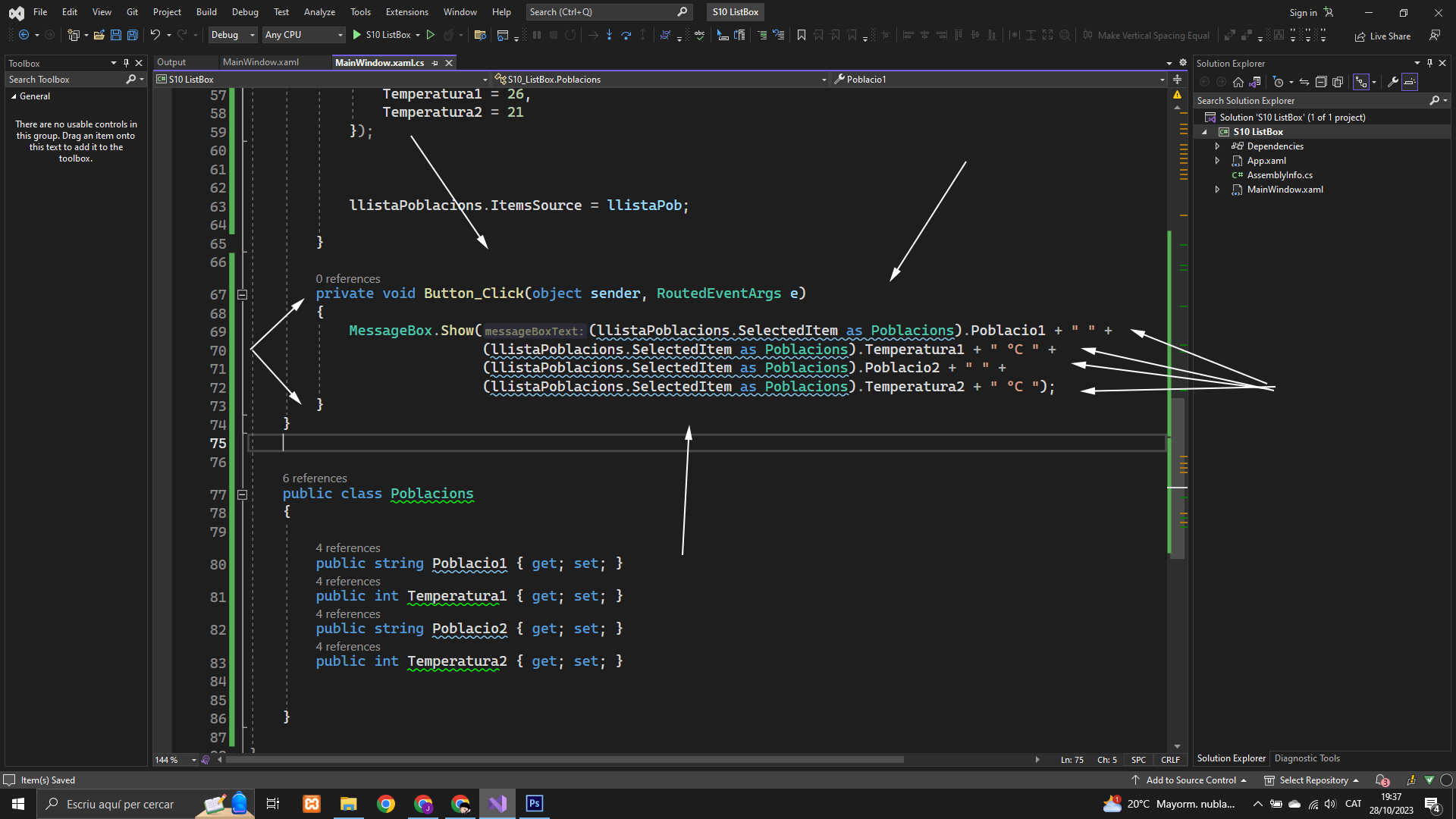
Task: Click the Save All toolbar icon
Action: tap(133, 35)
